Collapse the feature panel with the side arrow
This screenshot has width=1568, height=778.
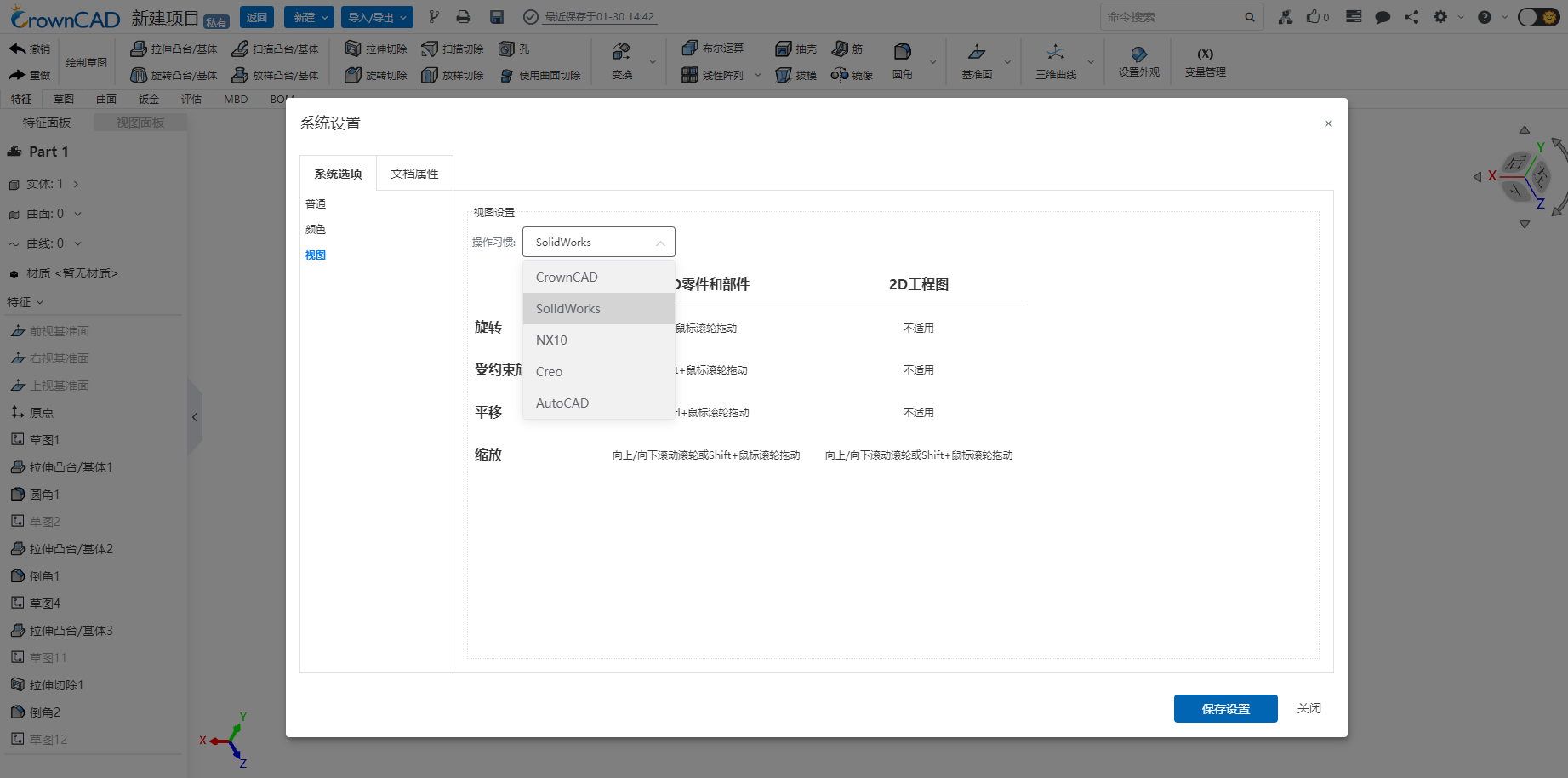point(195,417)
